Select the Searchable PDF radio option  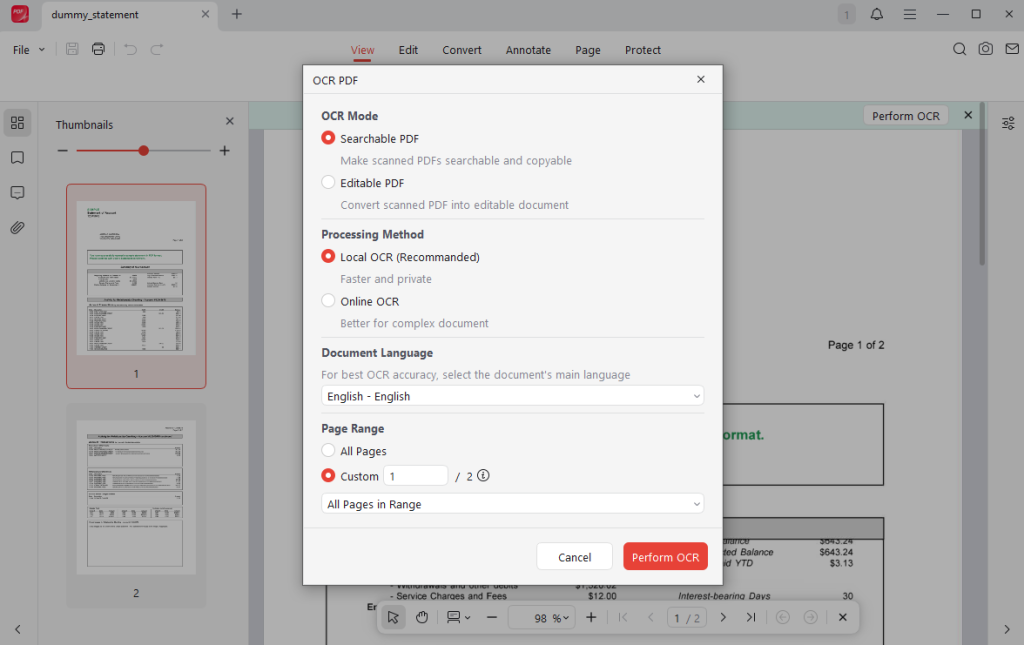tap(328, 138)
